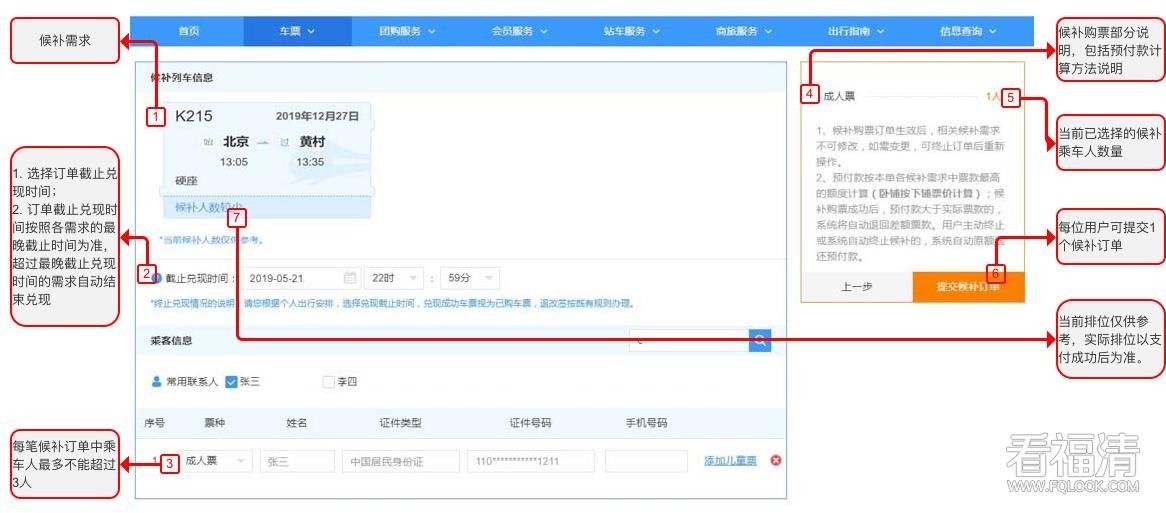
Task: Click the empty 手机号码 input field
Action: 646,461
